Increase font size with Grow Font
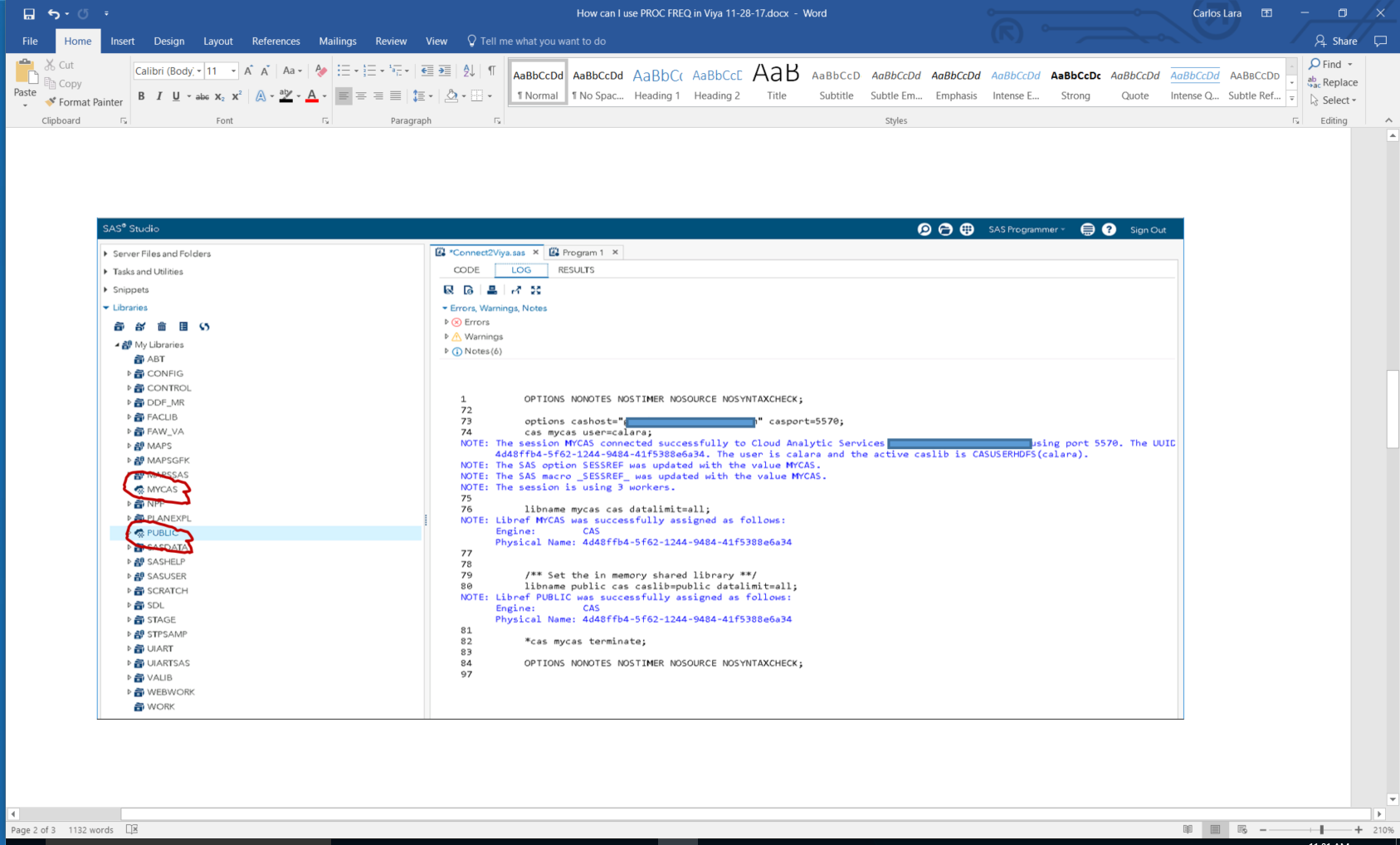1400x845 pixels. pos(248,71)
